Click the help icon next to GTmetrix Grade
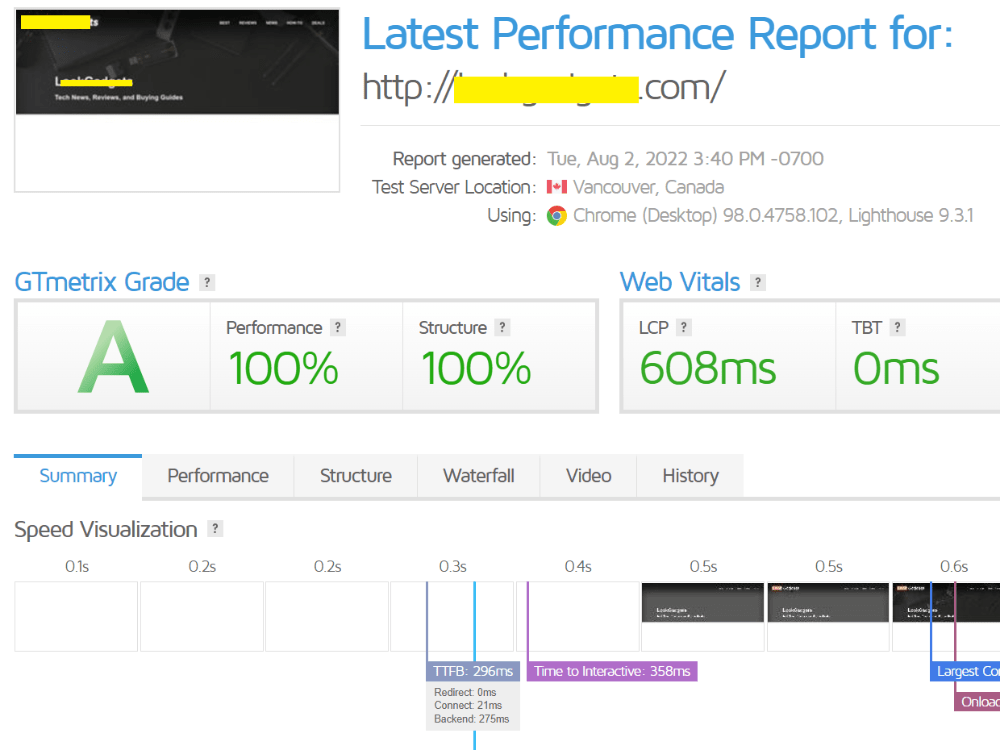 [x=207, y=283]
